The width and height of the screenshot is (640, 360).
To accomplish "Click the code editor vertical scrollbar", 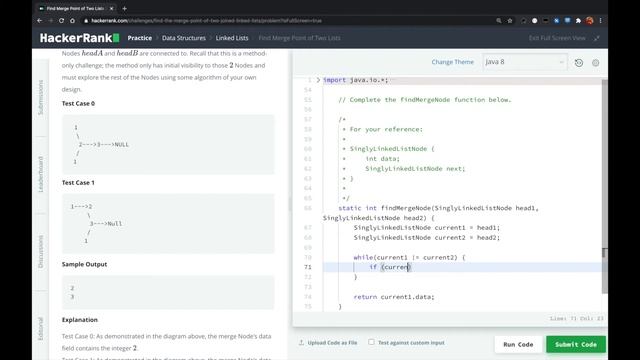I will [x=604, y=186].
